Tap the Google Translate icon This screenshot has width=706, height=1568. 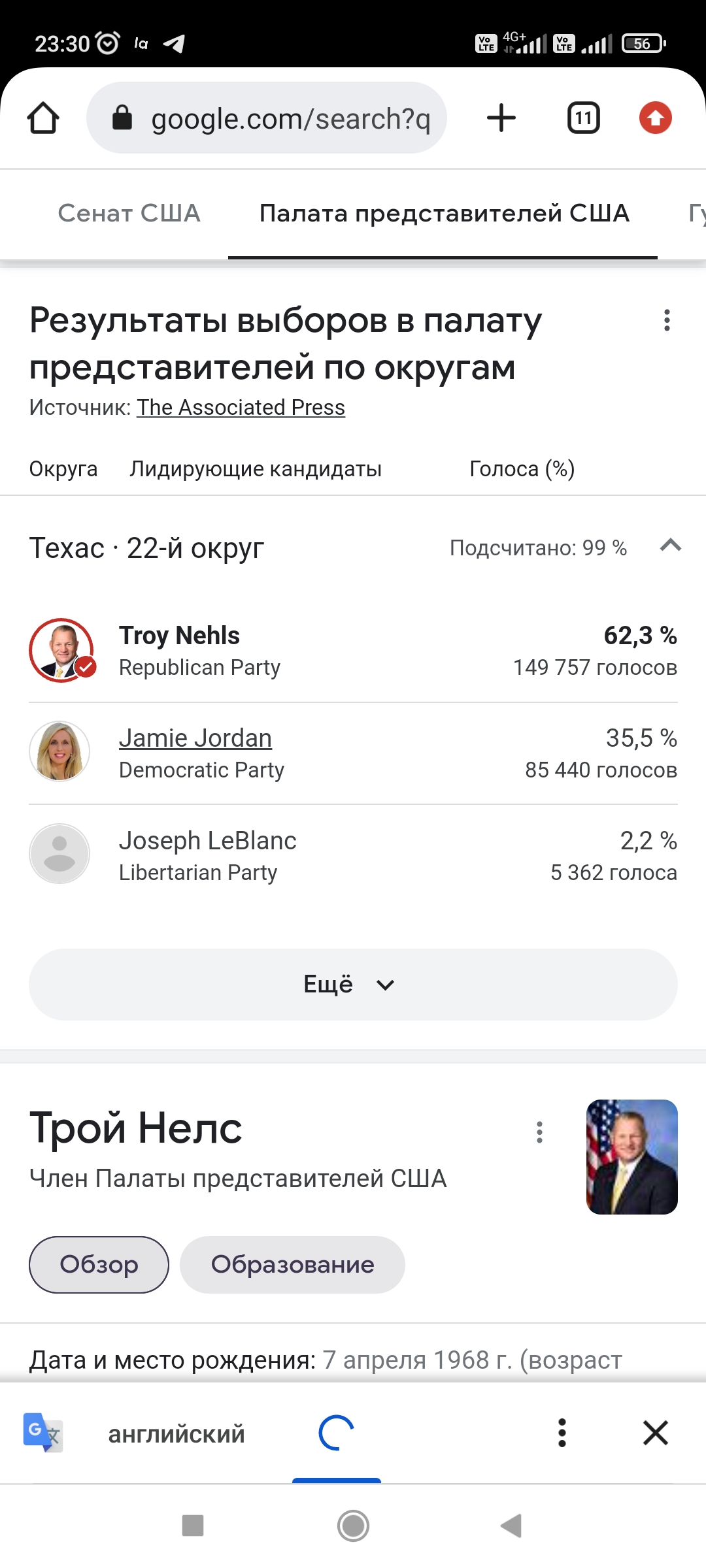pyautogui.click(x=43, y=1433)
